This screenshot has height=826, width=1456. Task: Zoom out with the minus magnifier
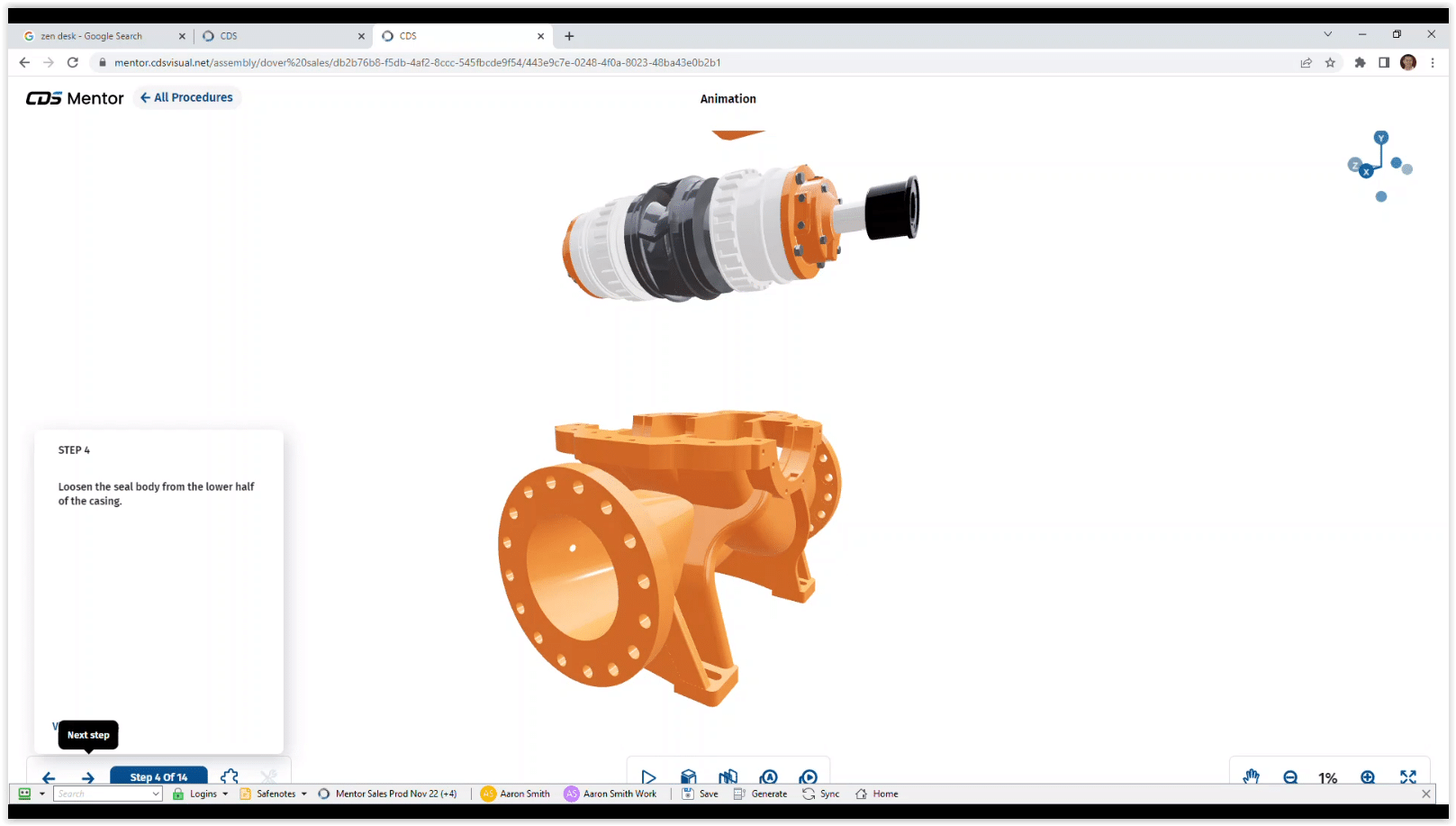(x=1290, y=776)
